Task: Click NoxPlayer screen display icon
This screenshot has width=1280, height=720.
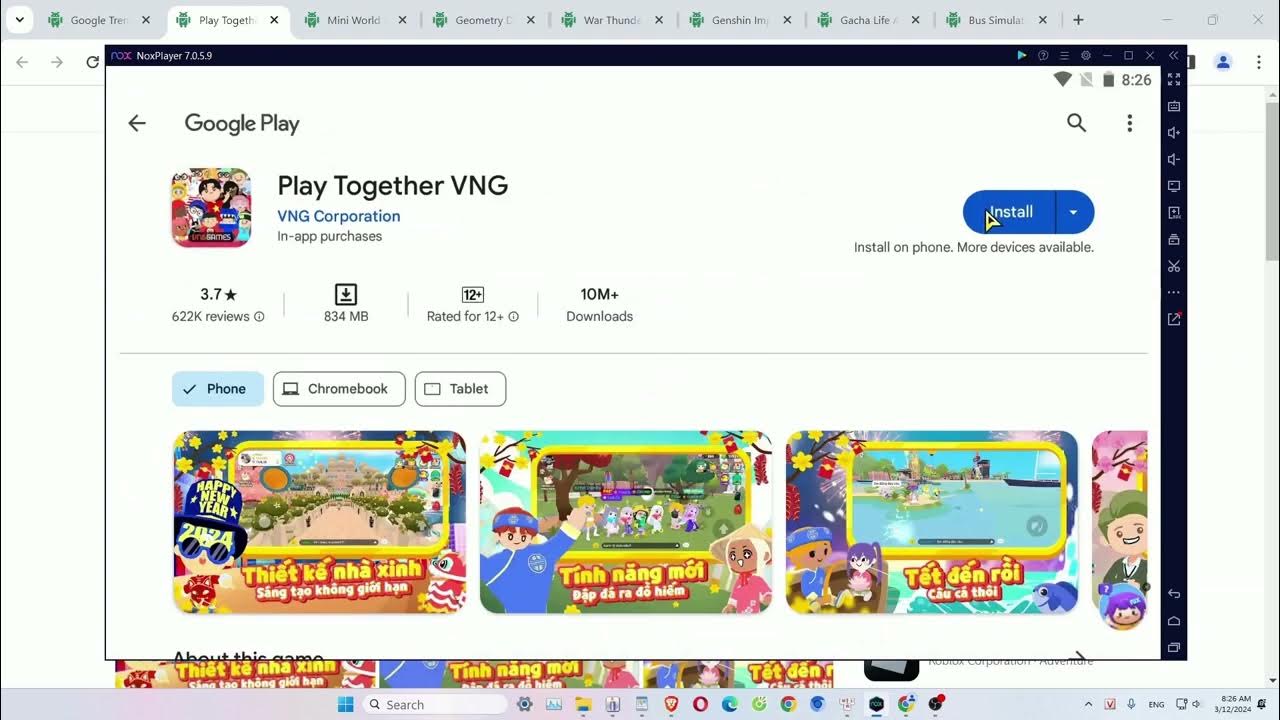Action: 1174,186
